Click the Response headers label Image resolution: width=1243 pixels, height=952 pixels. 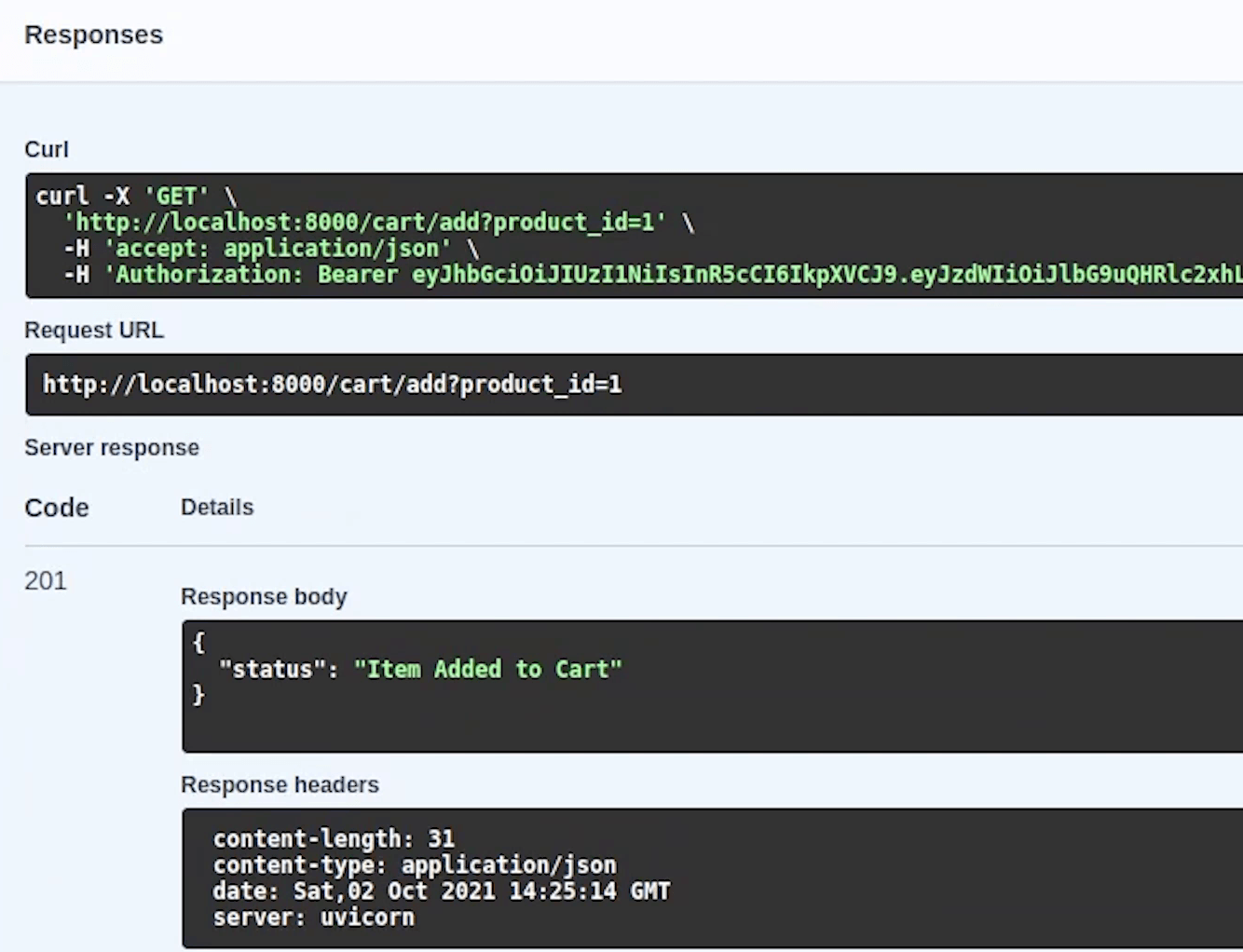280,785
